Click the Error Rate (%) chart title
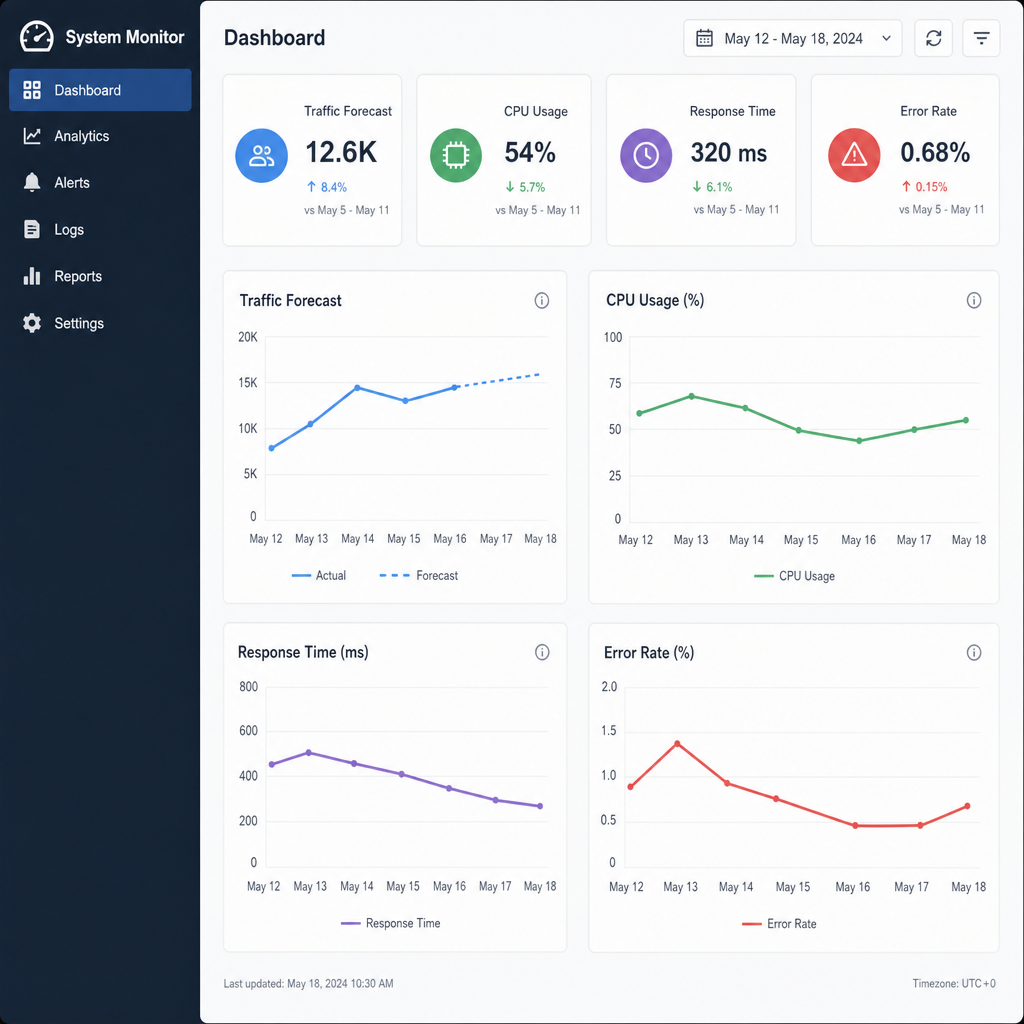 click(x=649, y=653)
